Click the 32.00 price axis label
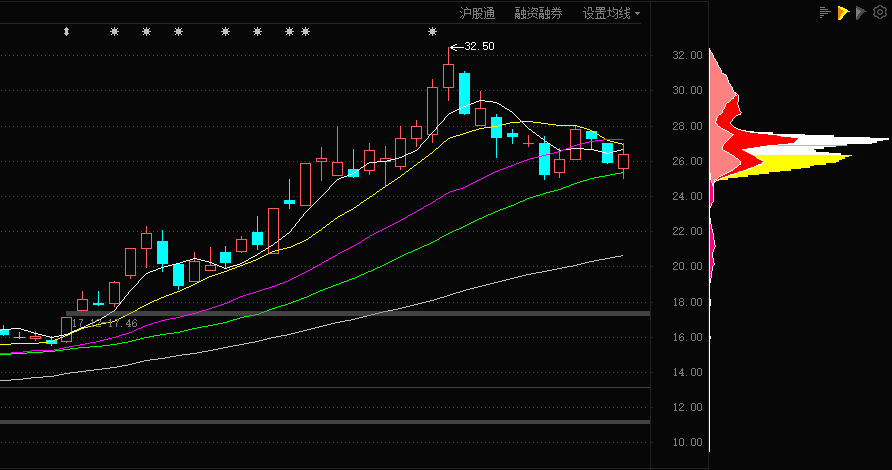This screenshot has width=892, height=470. [687, 55]
